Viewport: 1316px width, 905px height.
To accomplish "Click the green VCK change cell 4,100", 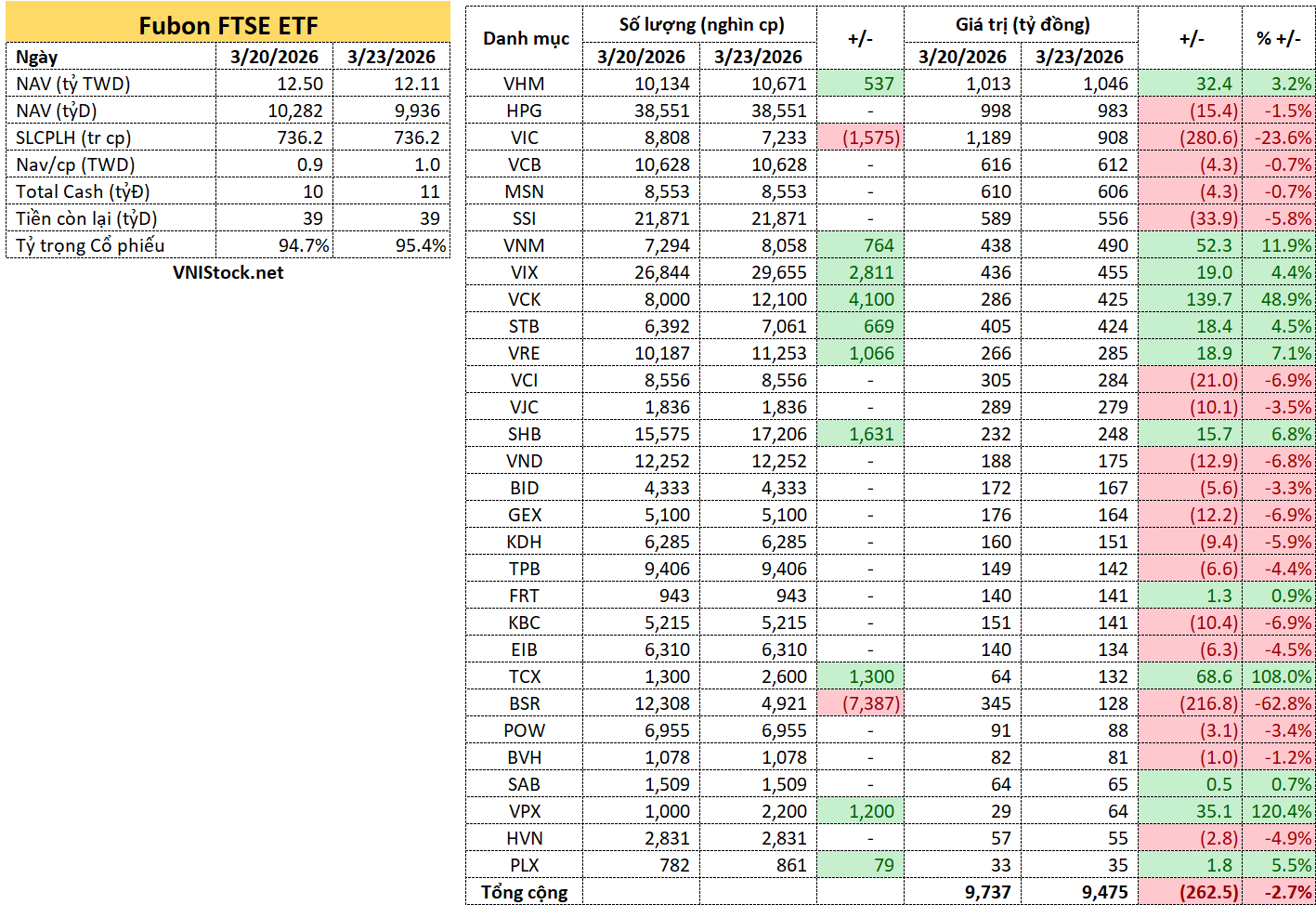I will click(860, 299).
